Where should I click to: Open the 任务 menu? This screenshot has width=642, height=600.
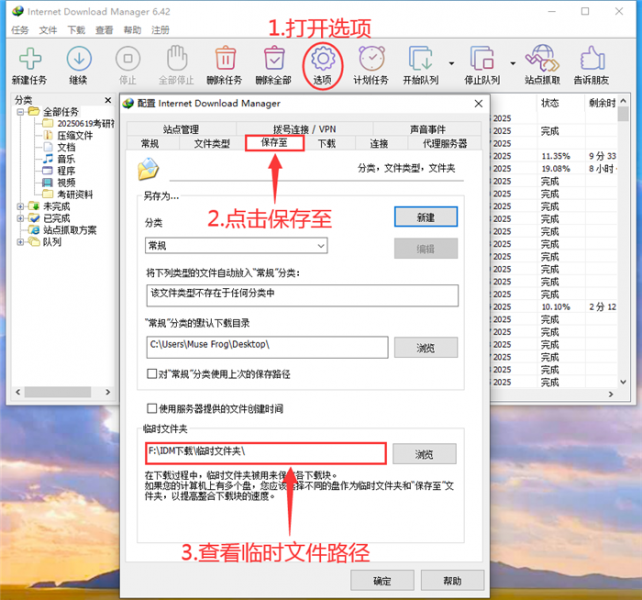(20, 30)
